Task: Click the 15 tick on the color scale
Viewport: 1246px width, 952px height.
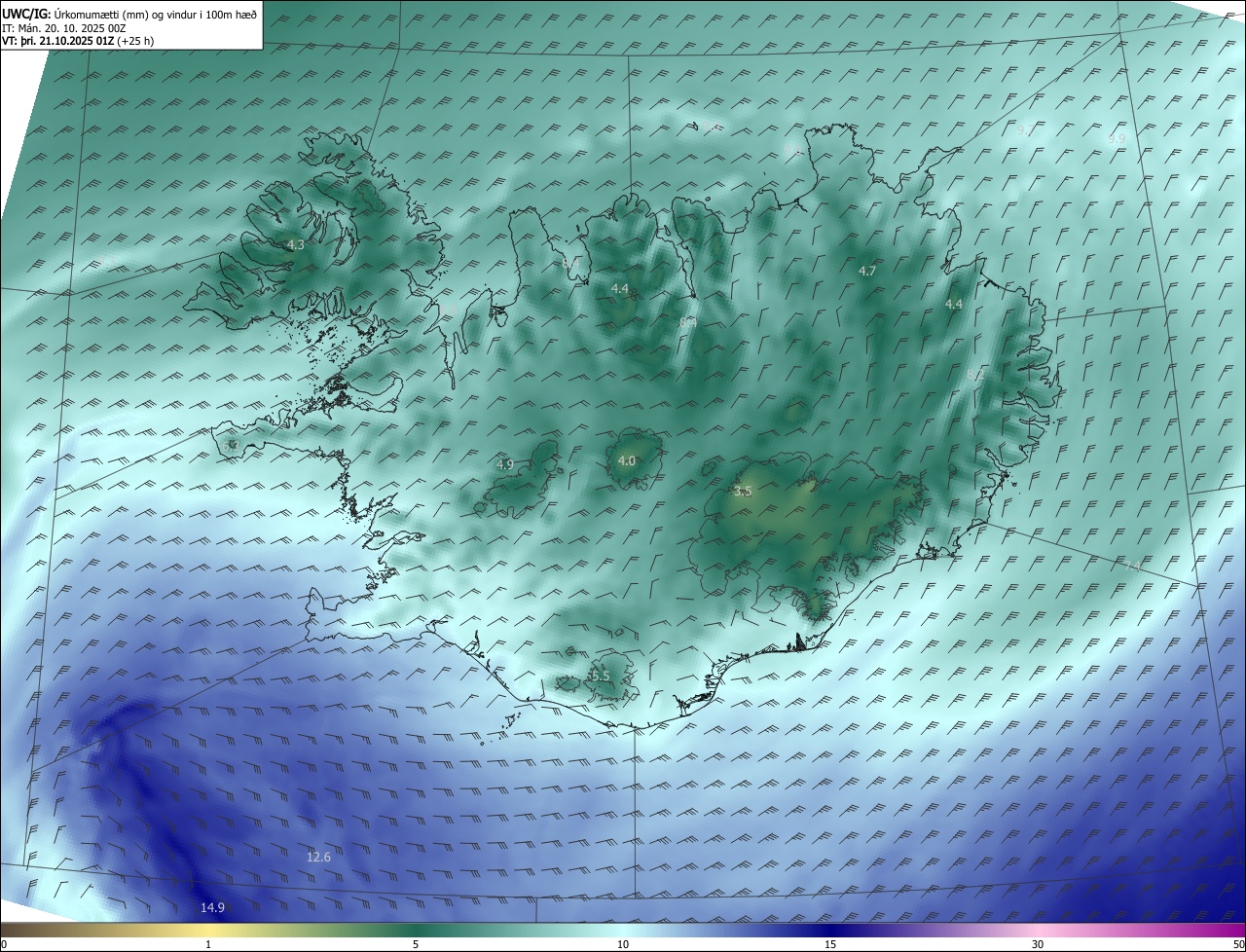Action: [x=830, y=944]
